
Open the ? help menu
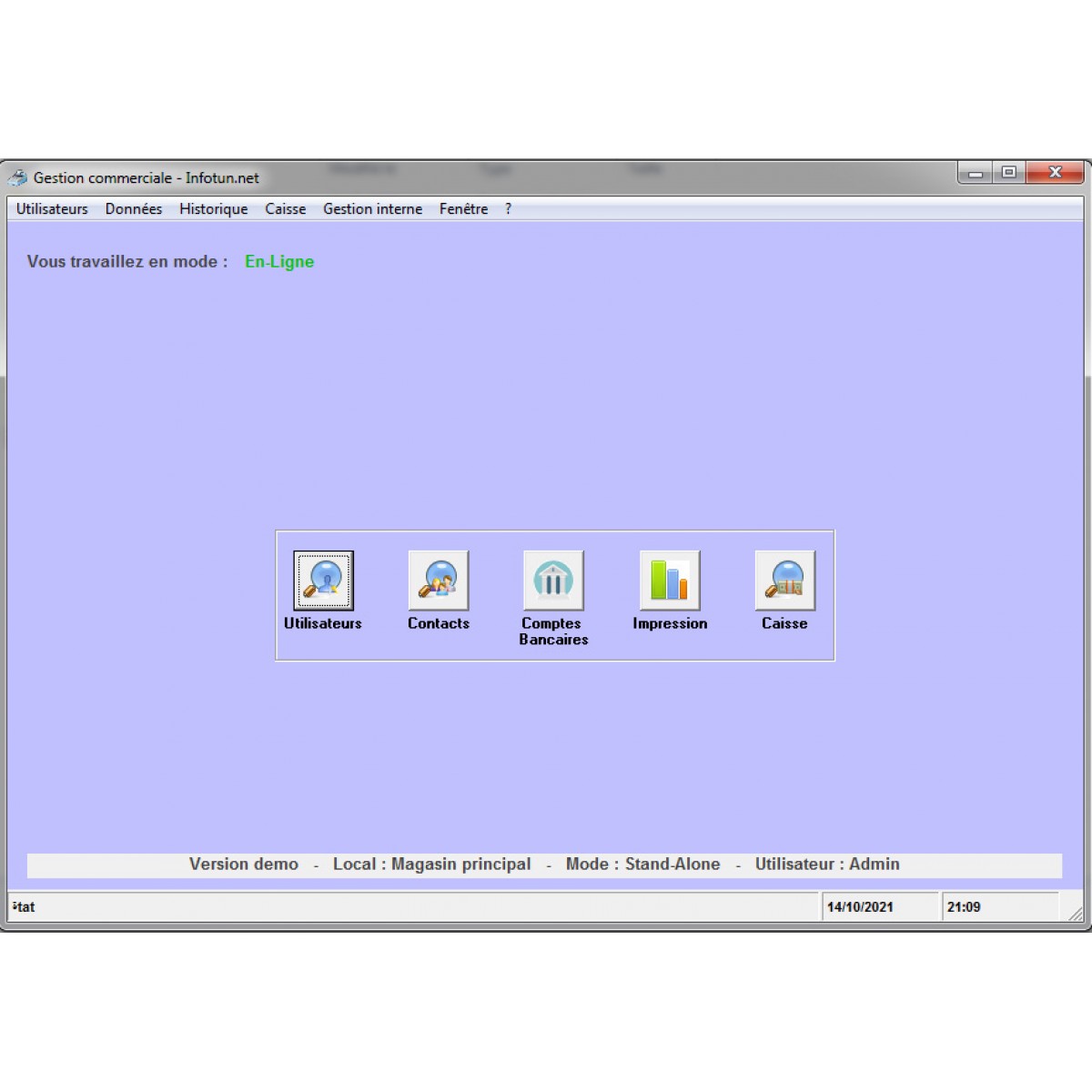508,208
